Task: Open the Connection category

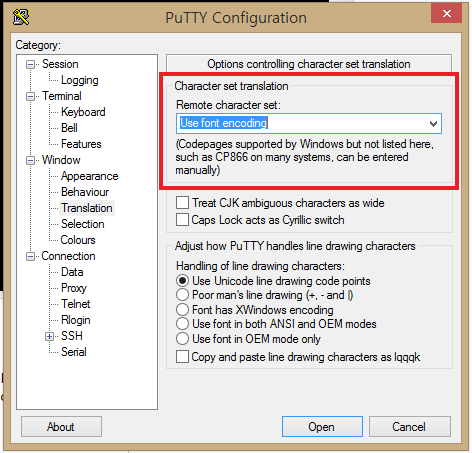Action: point(68,256)
